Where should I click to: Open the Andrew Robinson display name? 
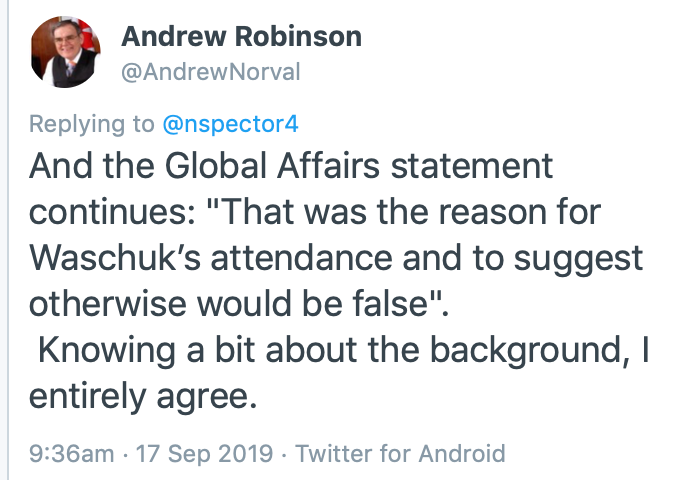241,37
